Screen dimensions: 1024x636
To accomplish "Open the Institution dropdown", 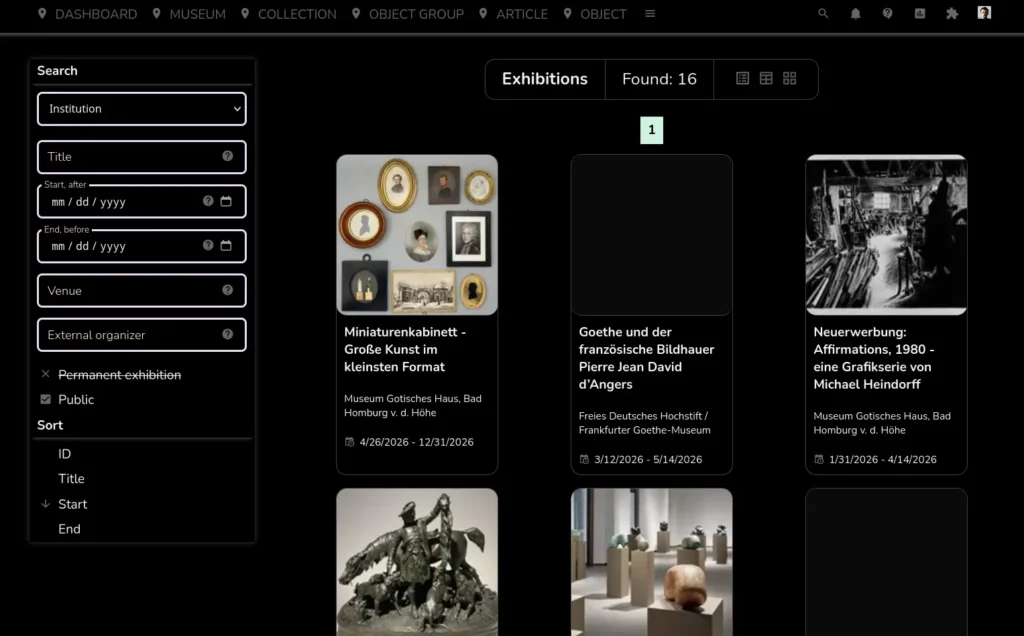I will 142,108.
